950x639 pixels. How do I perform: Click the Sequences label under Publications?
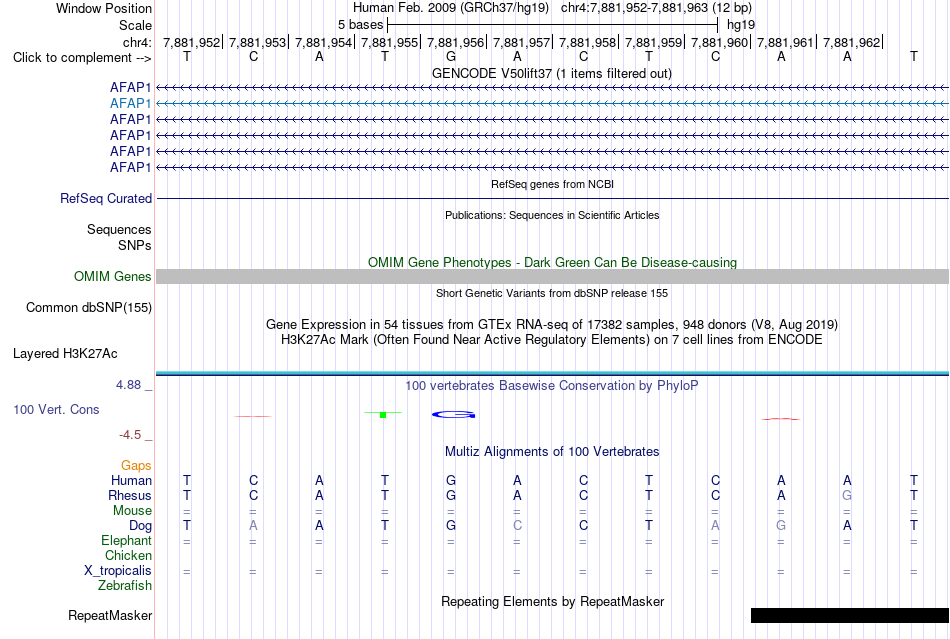[x=119, y=230]
